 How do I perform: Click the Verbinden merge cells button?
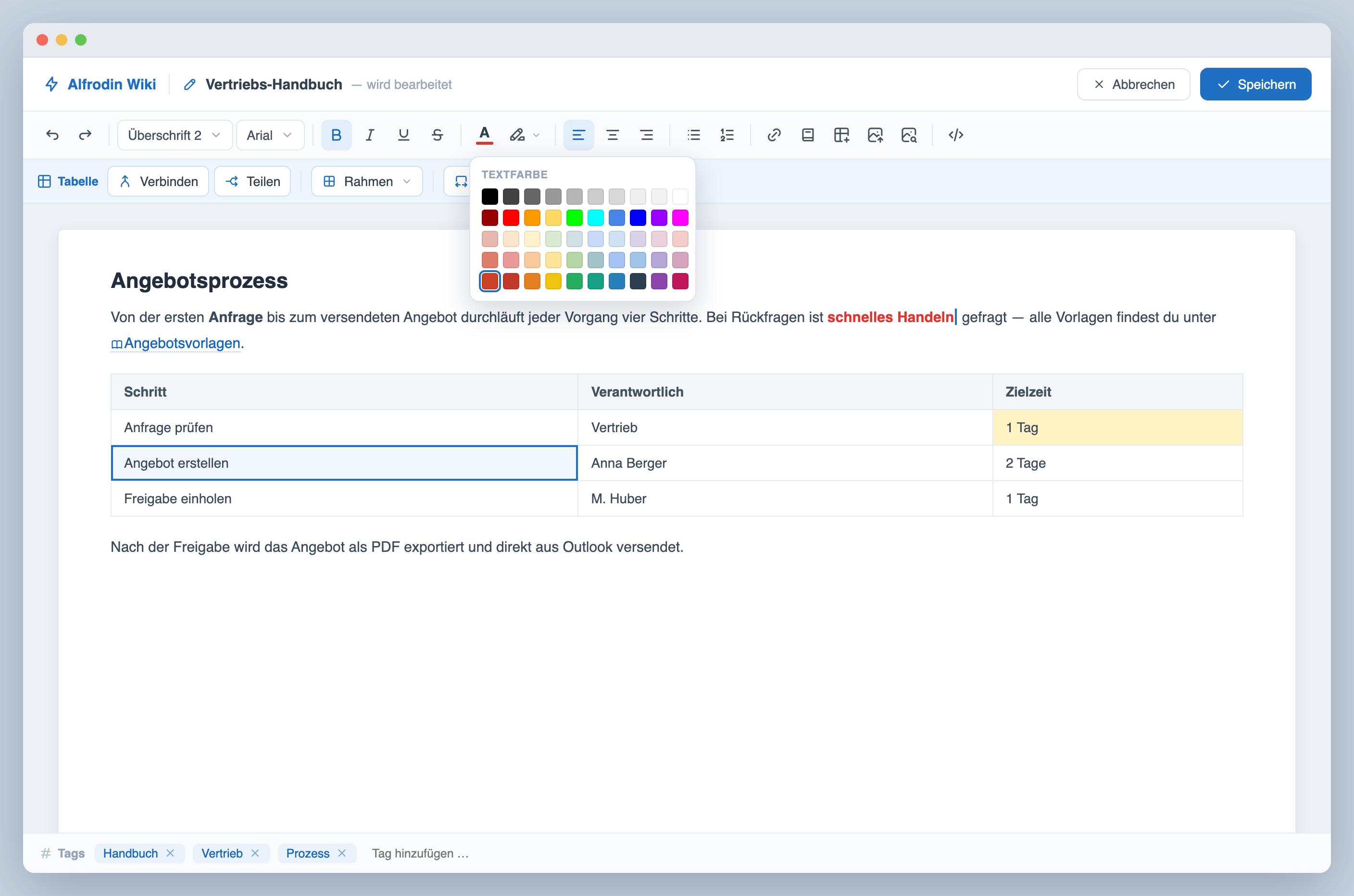coord(158,181)
